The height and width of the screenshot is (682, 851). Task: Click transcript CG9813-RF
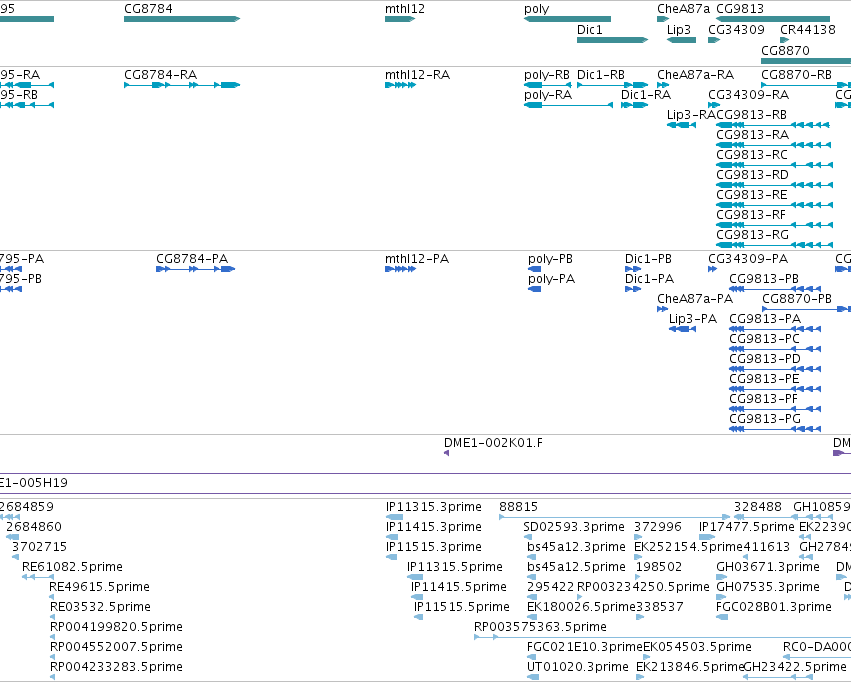point(774,225)
